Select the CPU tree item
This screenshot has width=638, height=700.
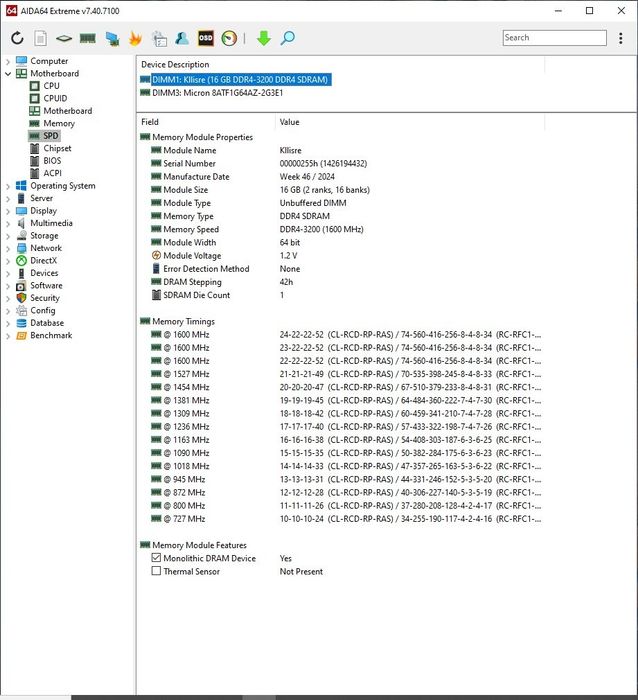(45, 86)
